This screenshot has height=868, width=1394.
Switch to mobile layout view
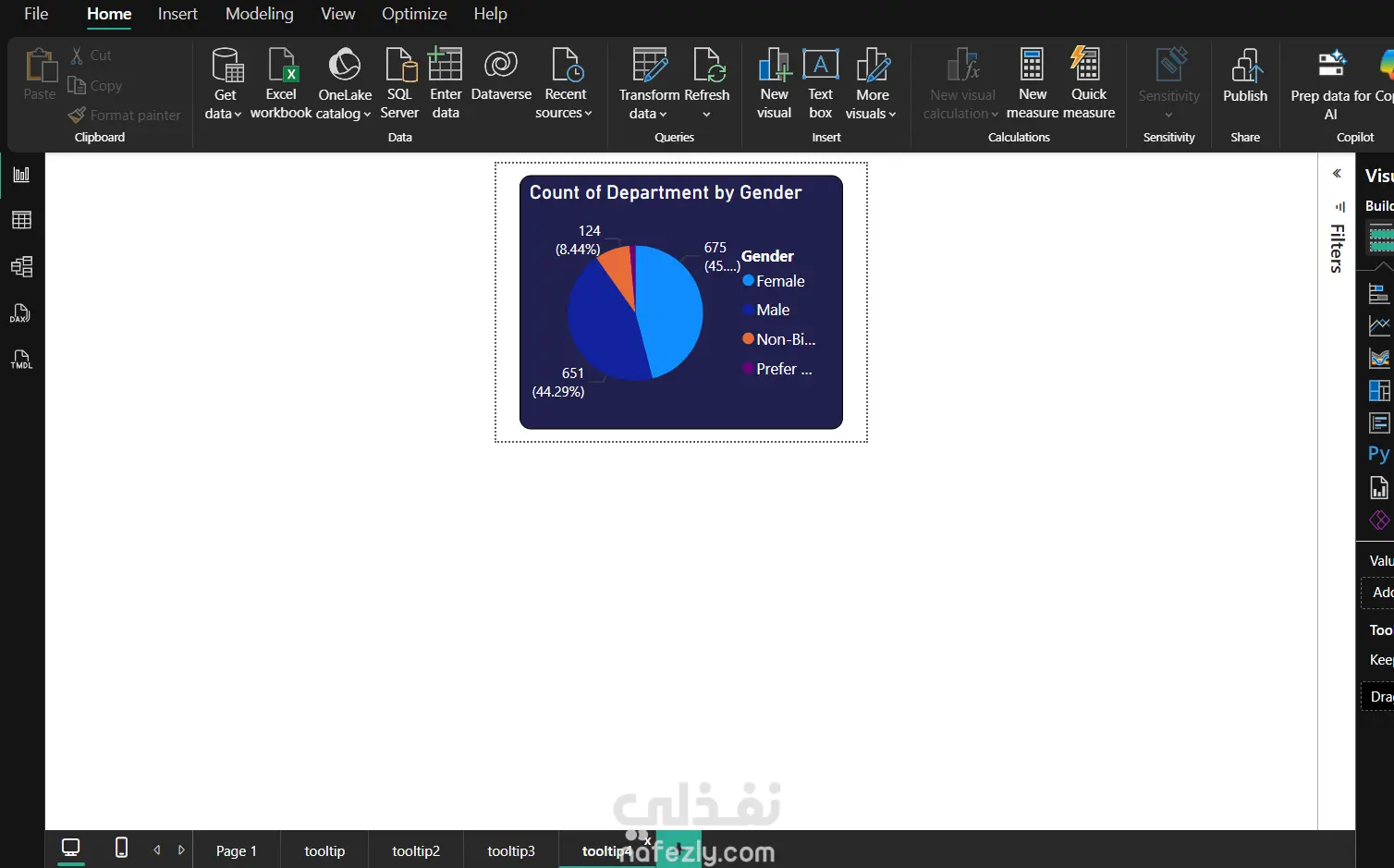coord(121,847)
